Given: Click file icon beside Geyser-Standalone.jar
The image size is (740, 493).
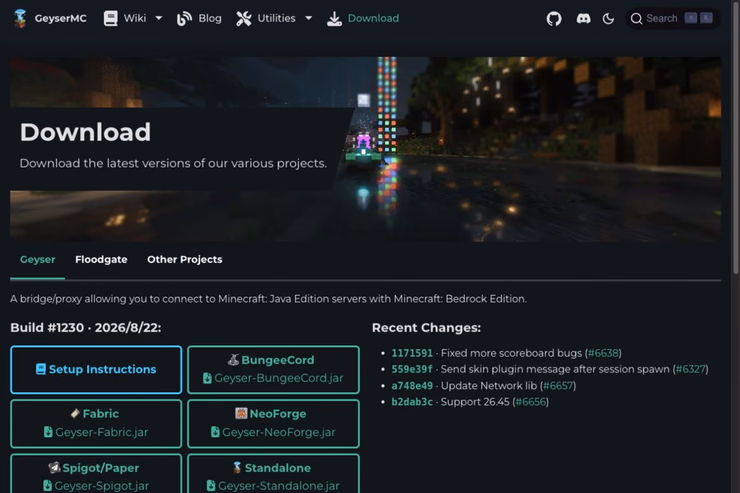Looking at the screenshot, I should (x=211, y=485).
